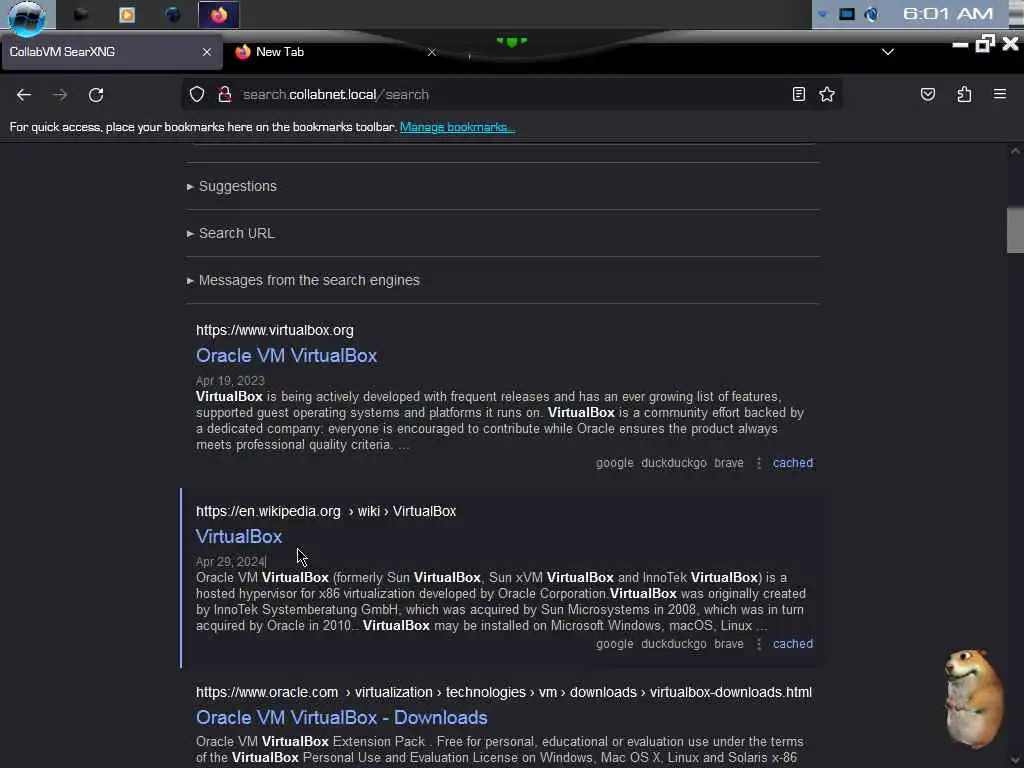Click the en.wikipedia.org result URL

(326, 511)
